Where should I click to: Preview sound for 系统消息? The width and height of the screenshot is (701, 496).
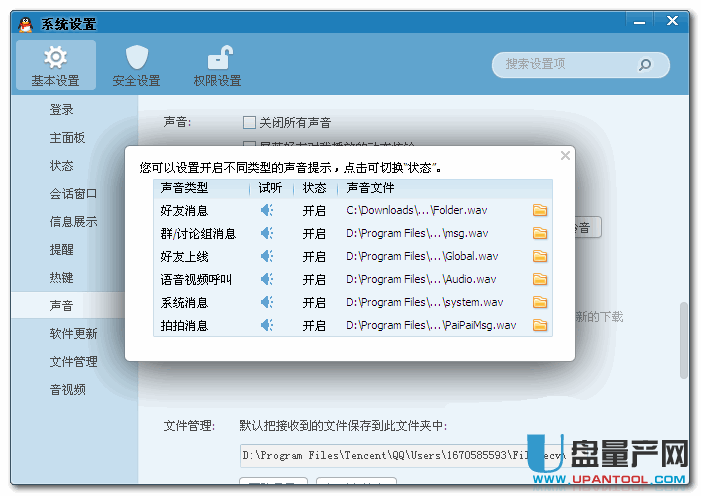coord(267,302)
